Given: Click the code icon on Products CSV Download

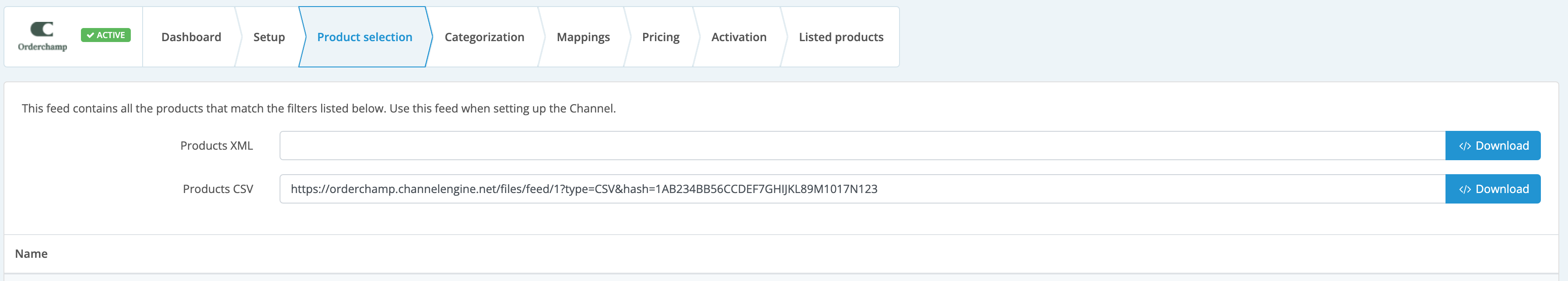Looking at the screenshot, I should tap(1464, 190).
